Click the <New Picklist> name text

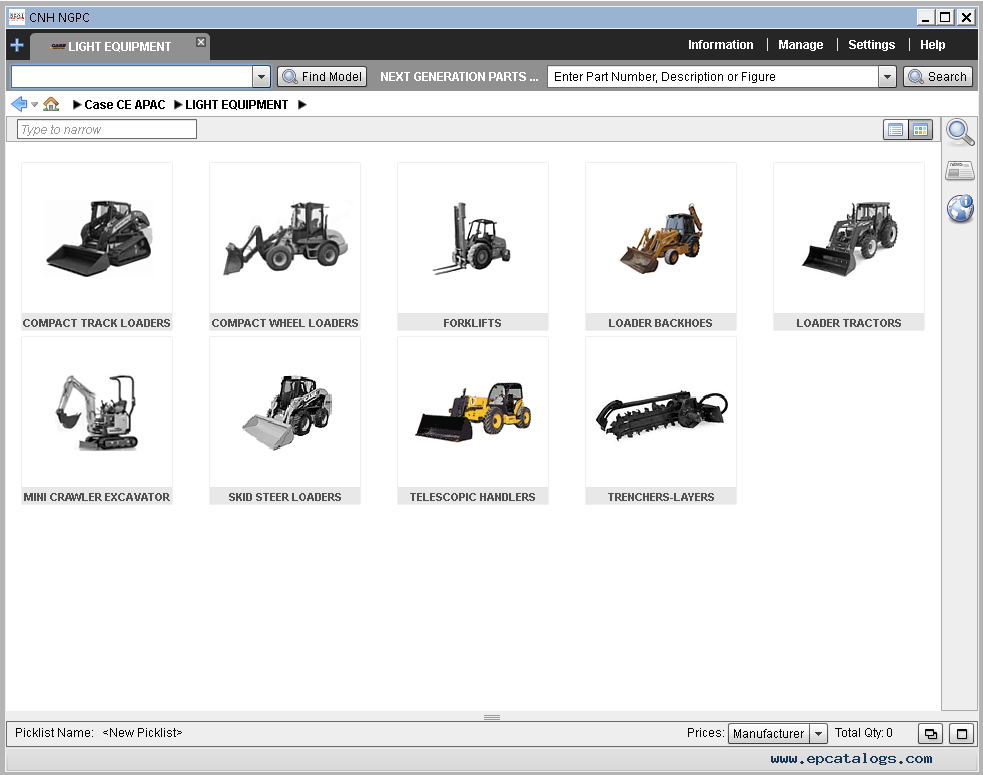pyautogui.click(x=142, y=732)
